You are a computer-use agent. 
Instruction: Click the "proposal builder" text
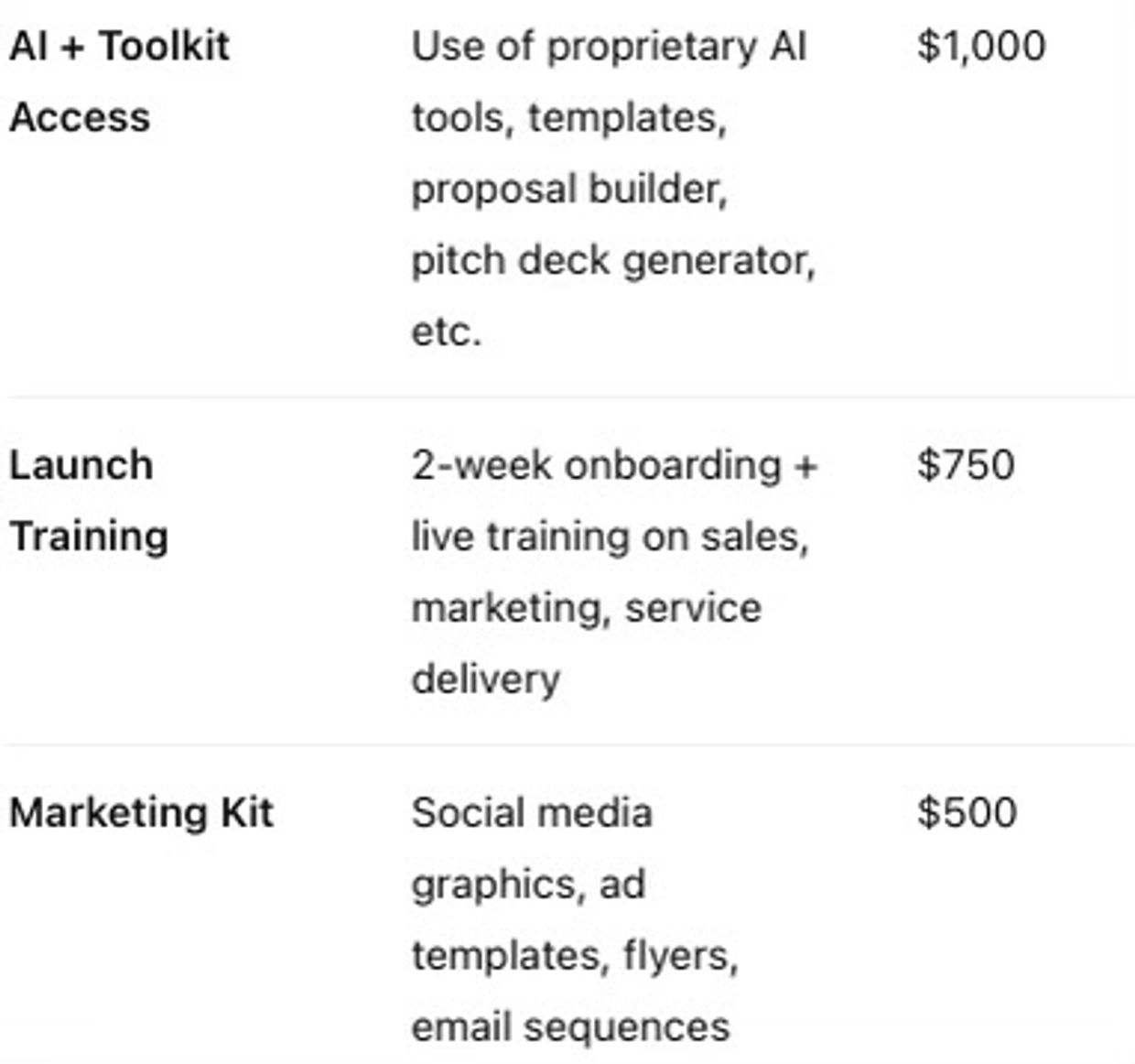tap(568, 190)
